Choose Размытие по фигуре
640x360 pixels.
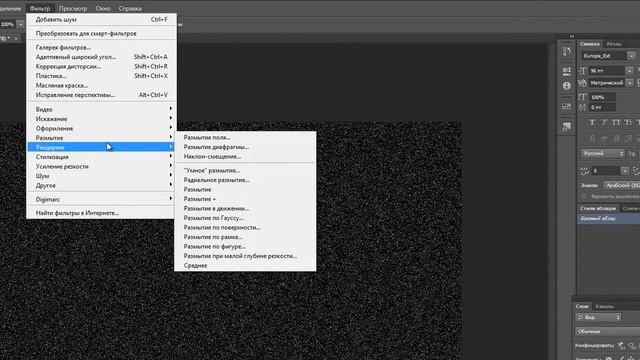245,247
